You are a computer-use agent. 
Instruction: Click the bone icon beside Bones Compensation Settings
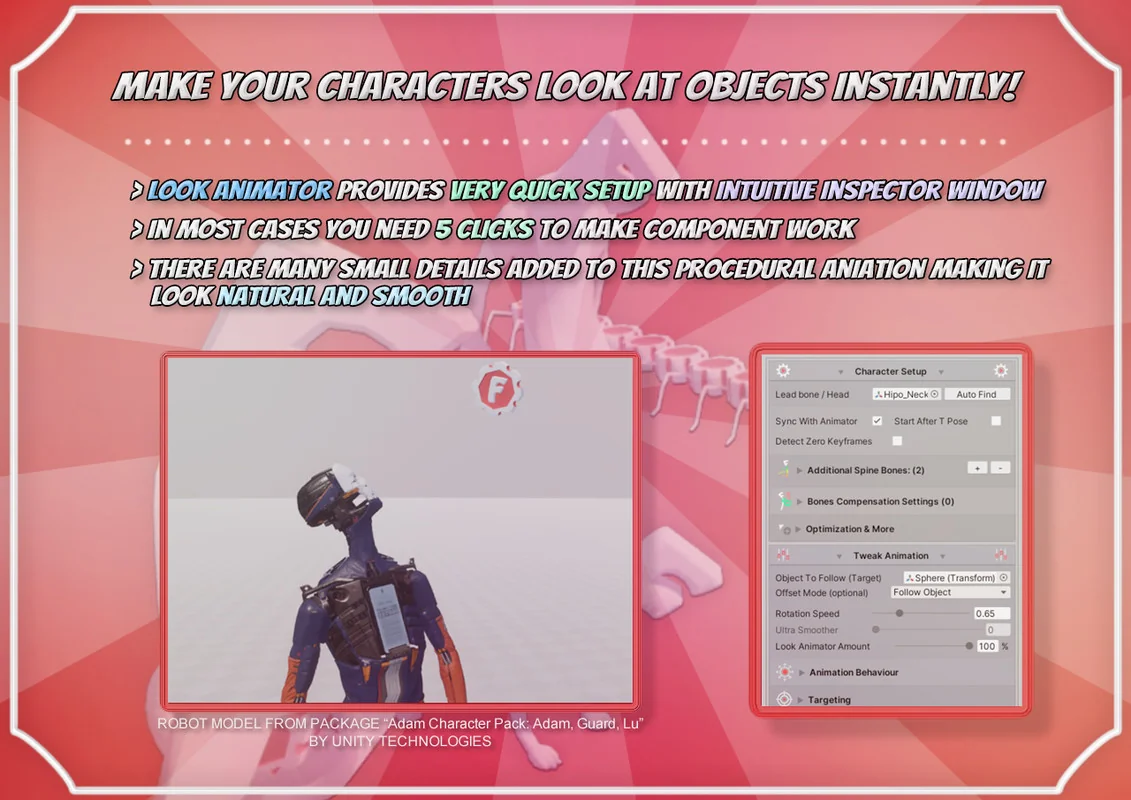click(x=786, y=500)
